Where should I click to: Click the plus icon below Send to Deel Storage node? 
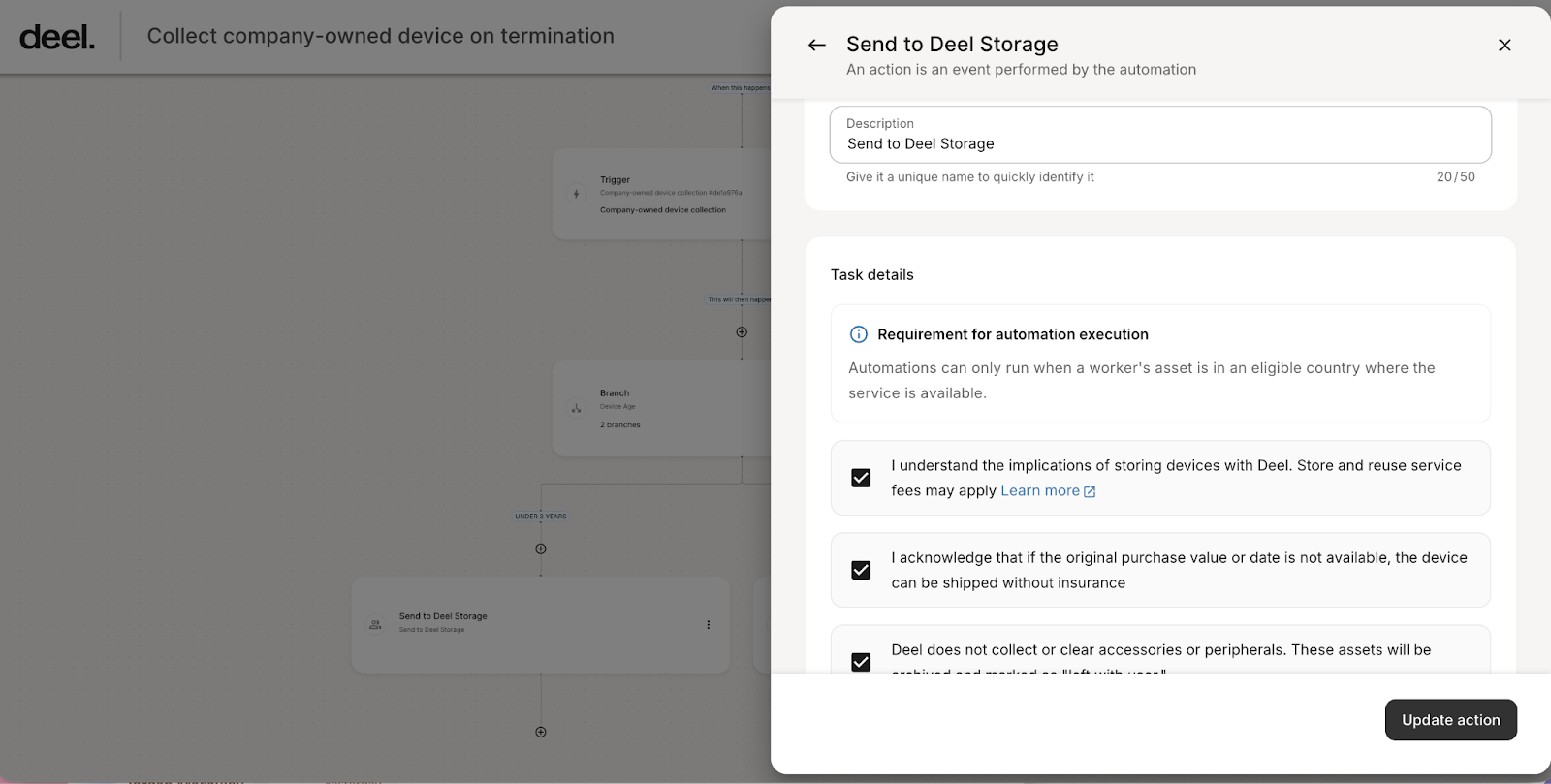click(541, 732)
